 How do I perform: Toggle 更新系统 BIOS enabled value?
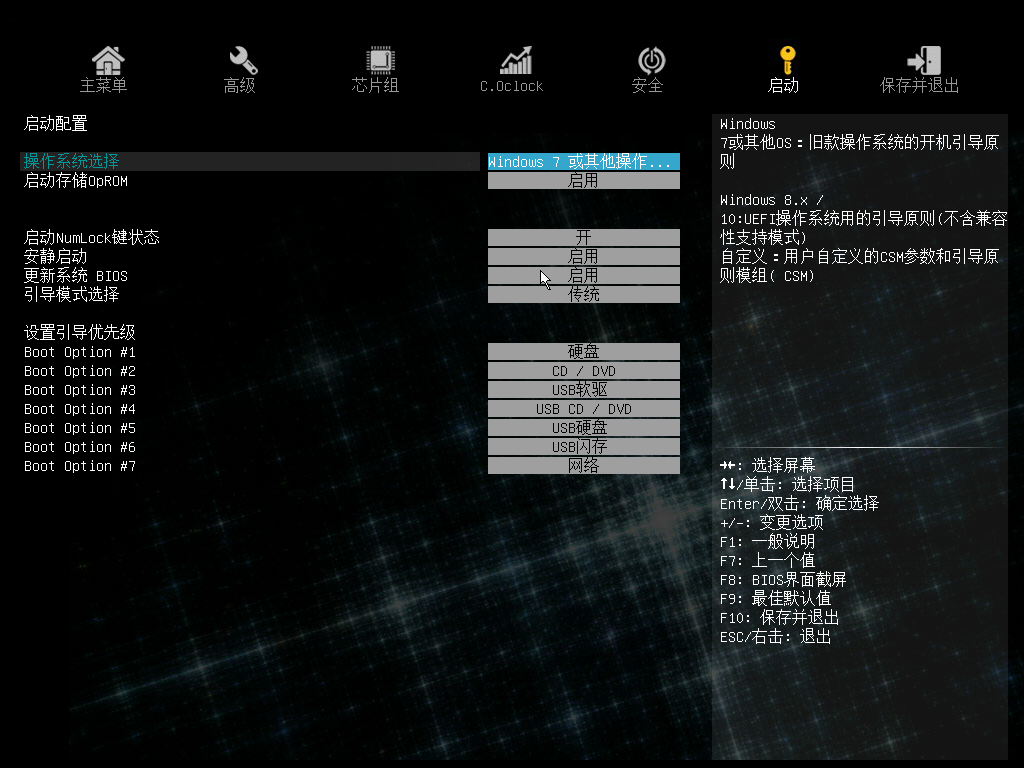(583, 275)
